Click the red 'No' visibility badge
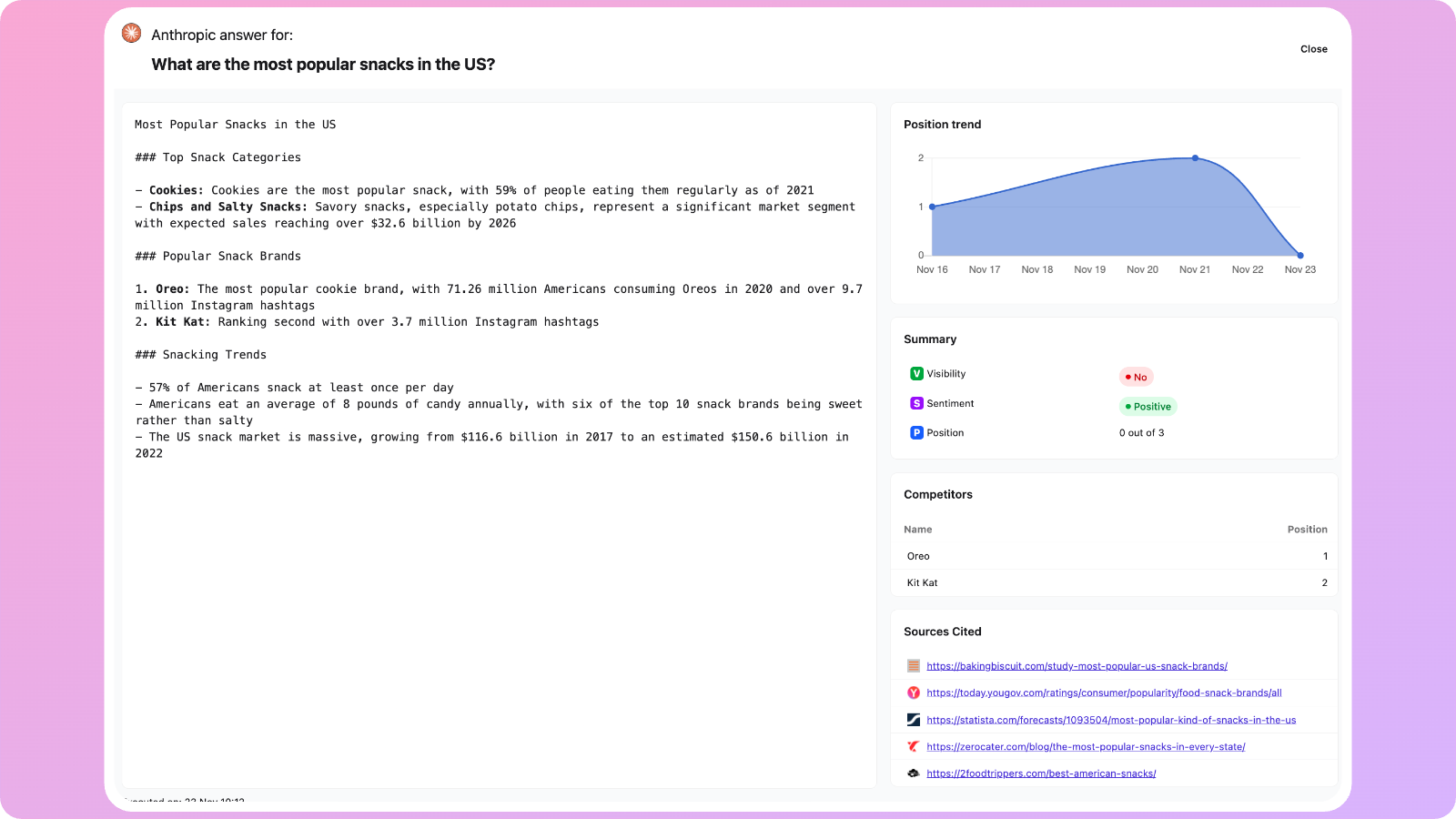 [x=1136, y=377]
